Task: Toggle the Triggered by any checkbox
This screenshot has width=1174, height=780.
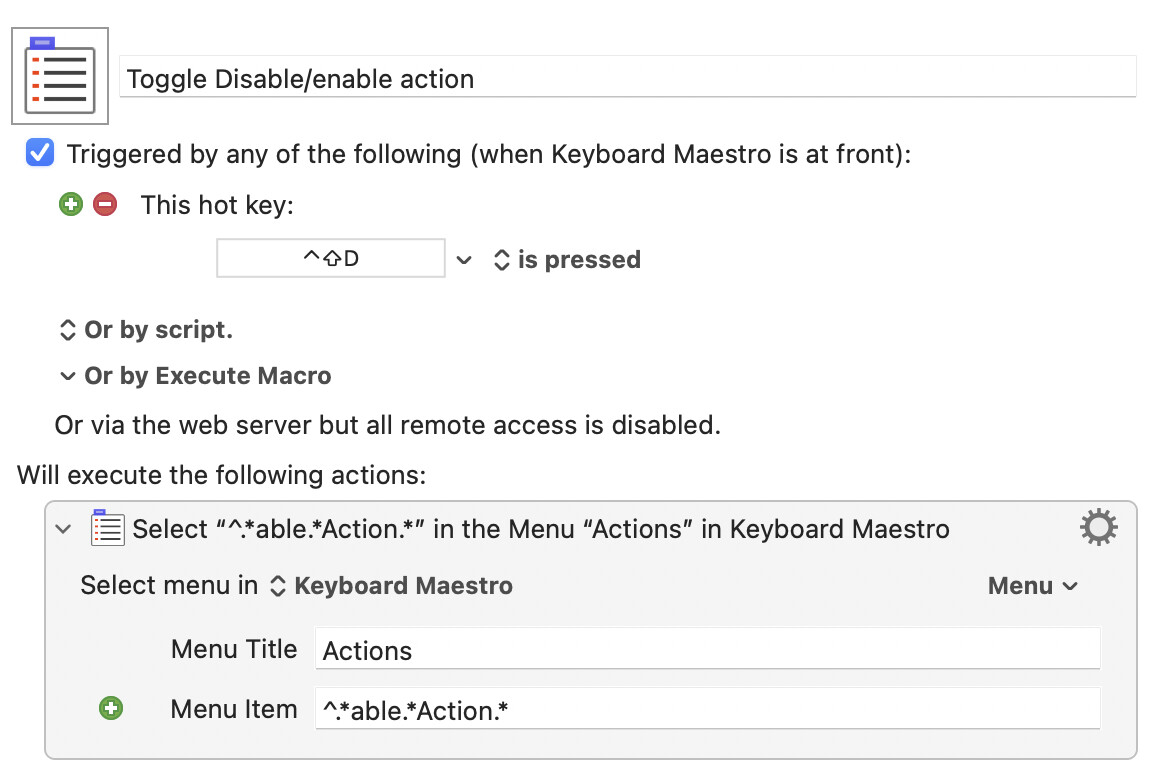Action: point(40,154)
